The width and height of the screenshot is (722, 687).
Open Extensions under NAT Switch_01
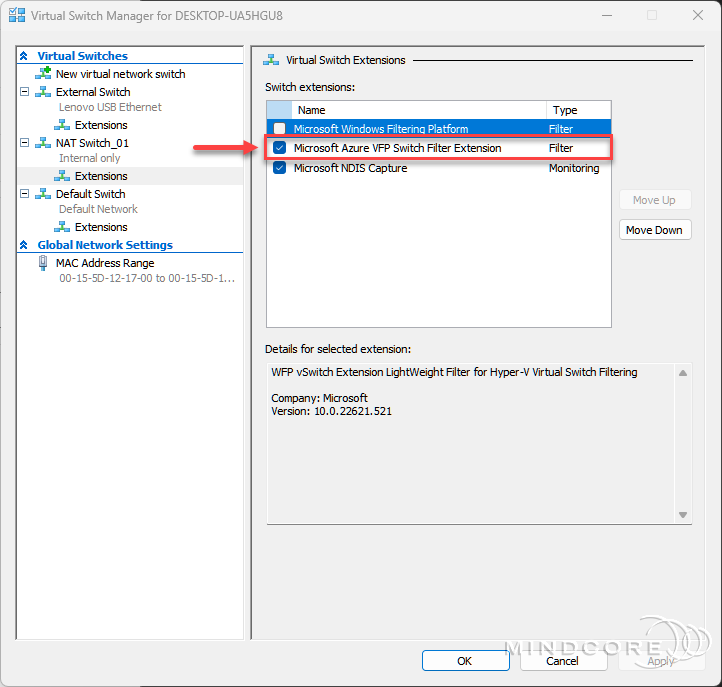(101, 176)
